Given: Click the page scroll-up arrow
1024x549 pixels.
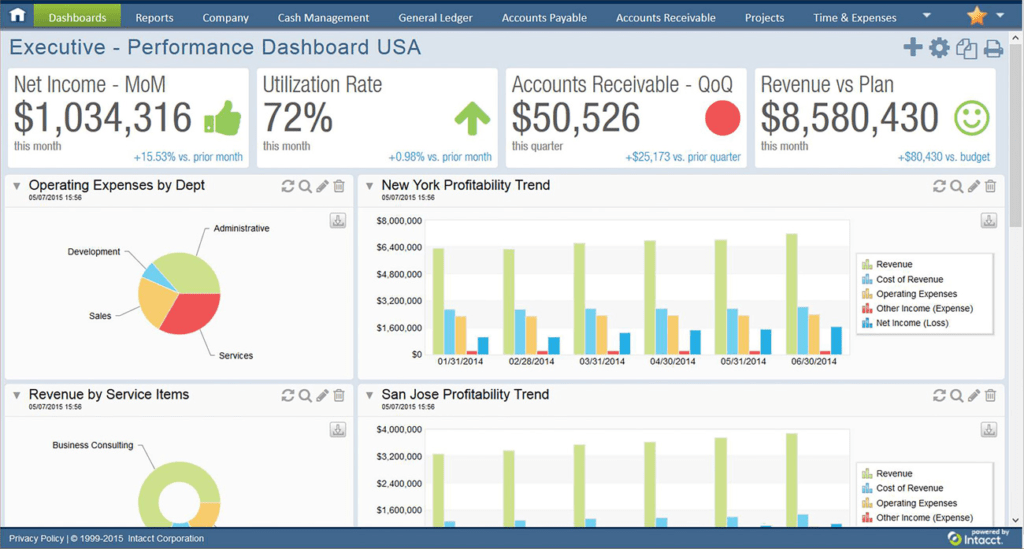Looking at the screenshot, I should coord(1015,38).
